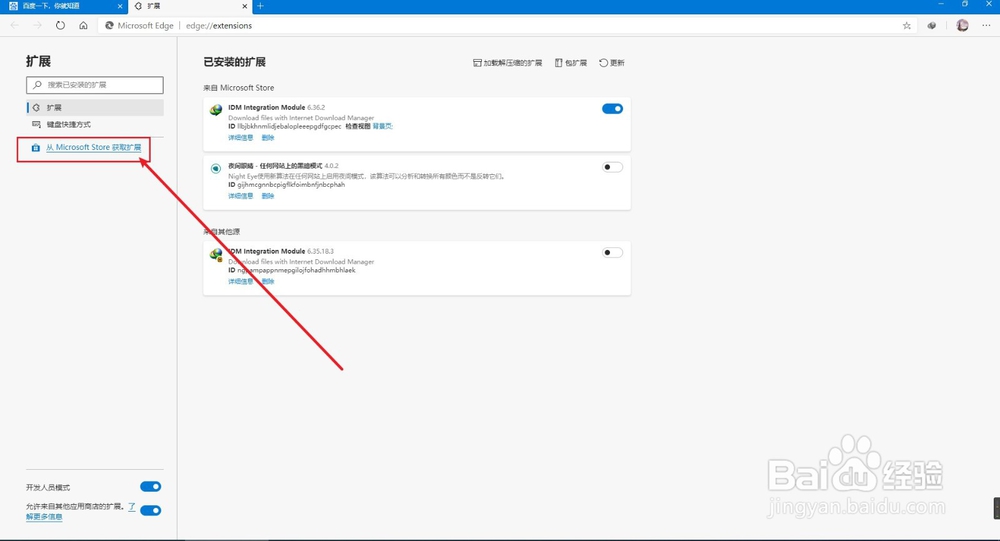
Task: Open 键盘快捷方式 in the sidebar
Action: tap(94, 124)
